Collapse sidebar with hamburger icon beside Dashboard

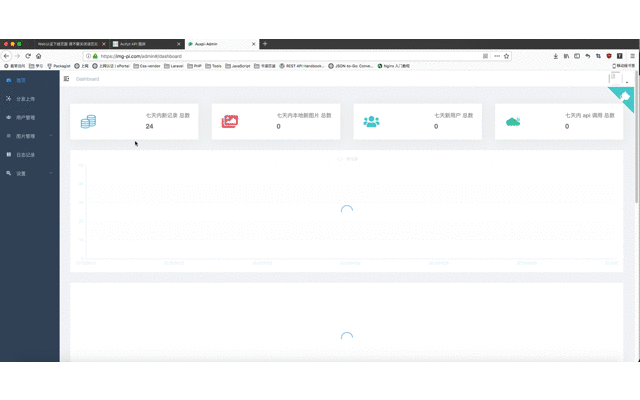click(x=67, y=79)
